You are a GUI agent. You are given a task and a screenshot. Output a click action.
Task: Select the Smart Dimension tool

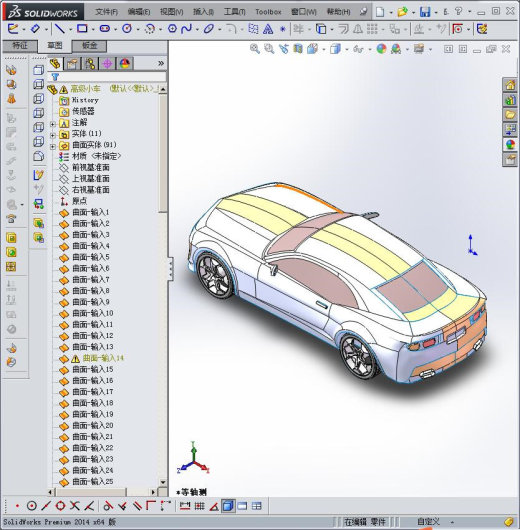tap(35, 29)
